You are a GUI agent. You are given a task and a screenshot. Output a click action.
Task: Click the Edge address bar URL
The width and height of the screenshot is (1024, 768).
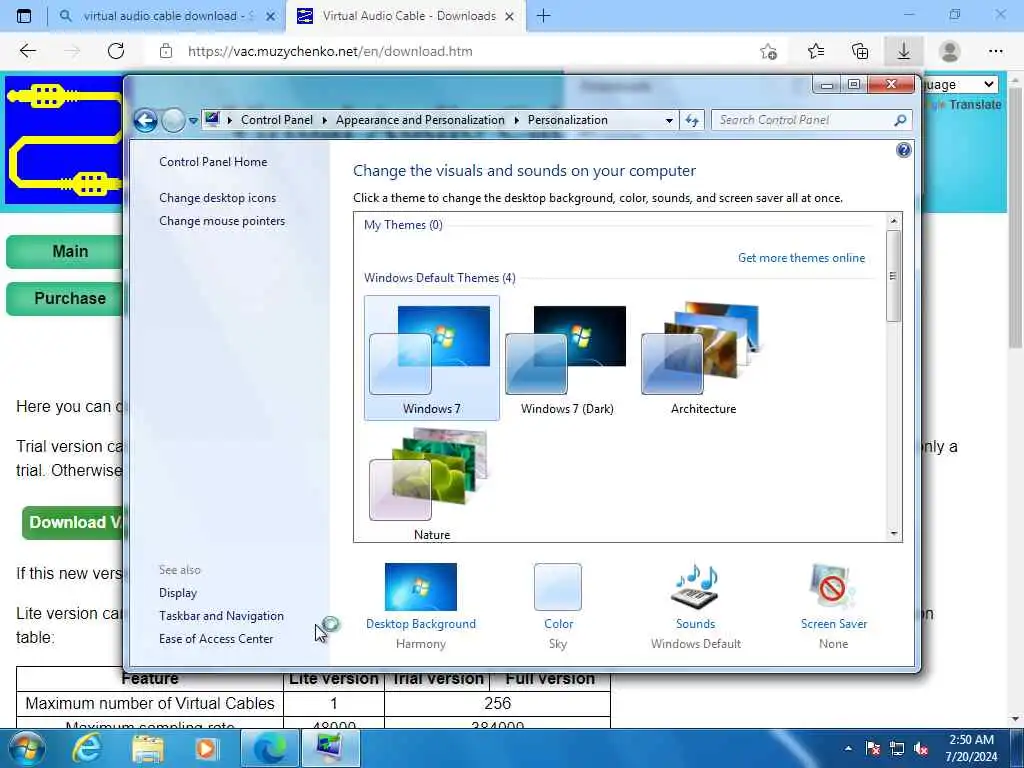pyautogui.click(x=330, y=51)
